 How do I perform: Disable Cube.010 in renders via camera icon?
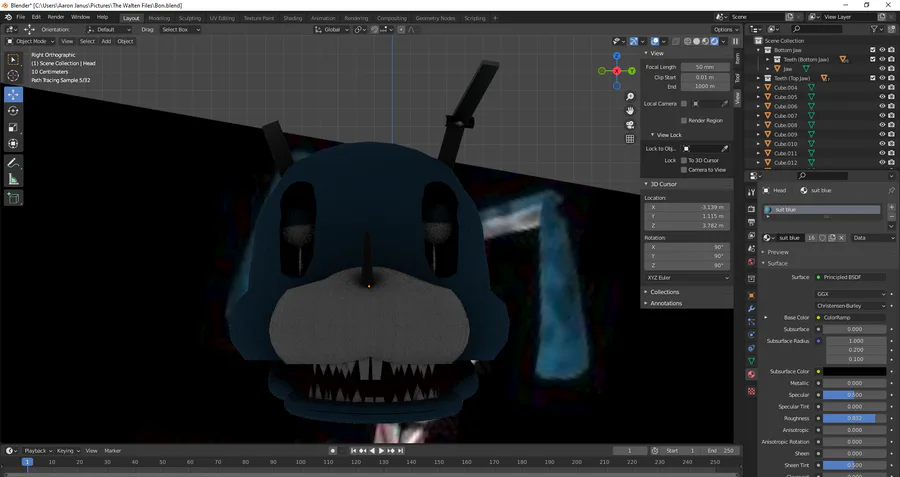tap(891, 144)
